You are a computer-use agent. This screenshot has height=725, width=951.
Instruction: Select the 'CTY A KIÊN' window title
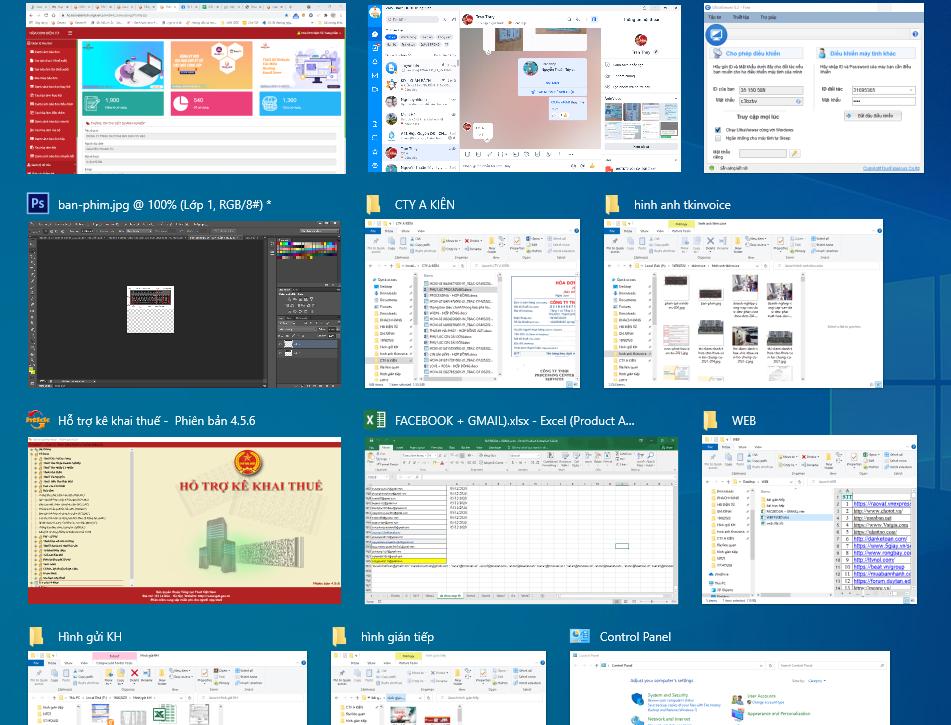[x=425, y=204]
